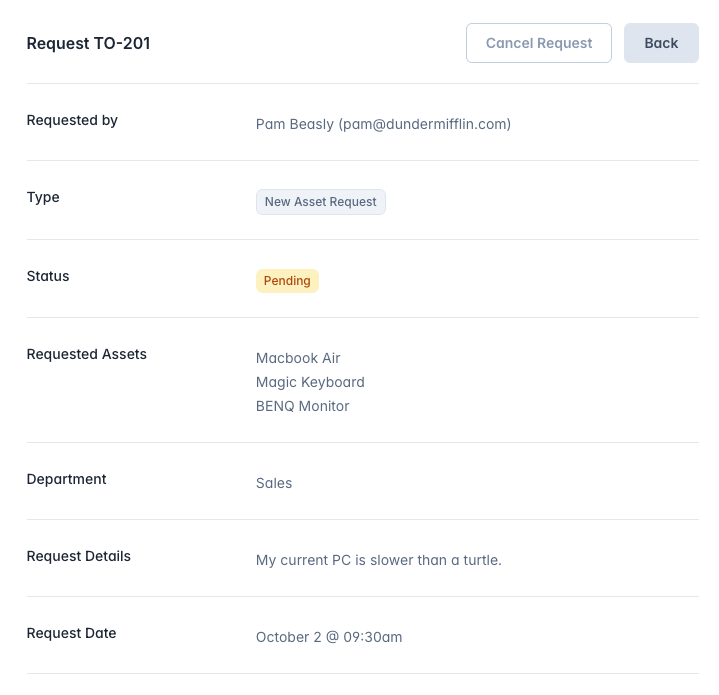719x695 pixels.
Task: Select BENQ Monitor in requested assets
Action: 302,406
